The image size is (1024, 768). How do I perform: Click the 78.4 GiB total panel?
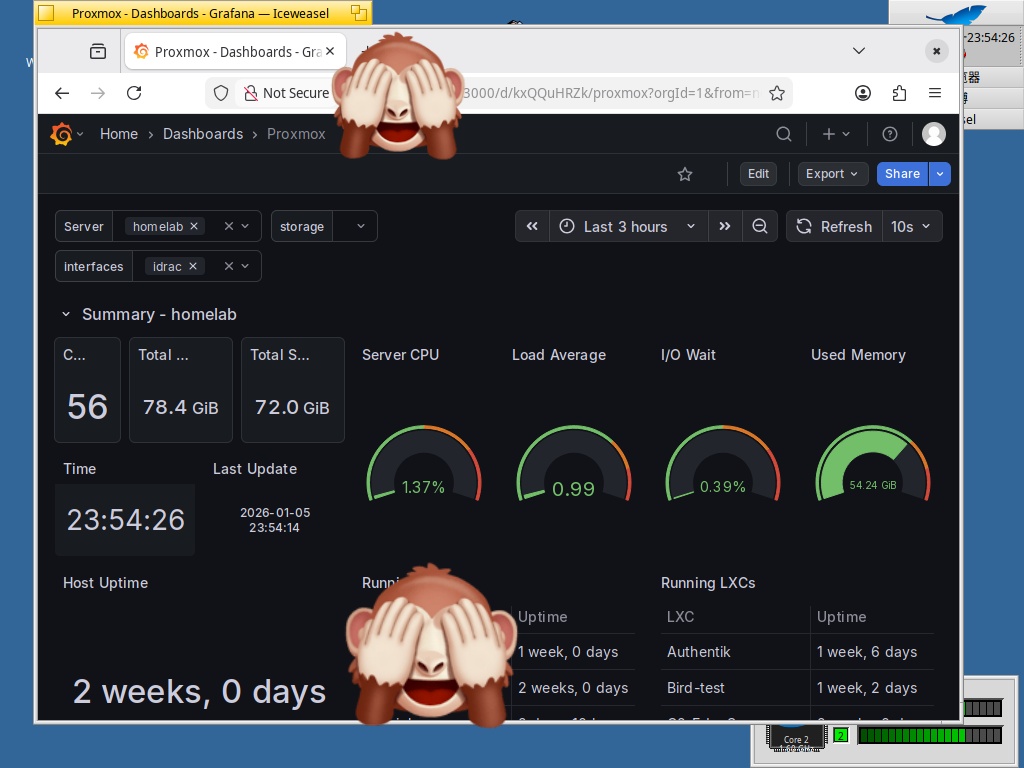point(181,390)
